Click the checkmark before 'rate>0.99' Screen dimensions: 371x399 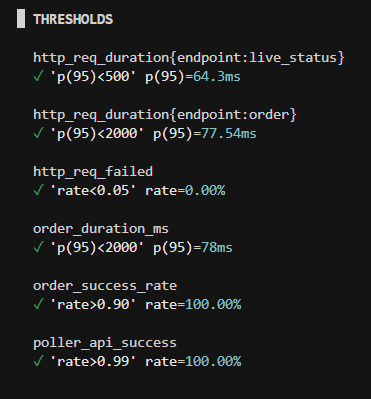tap(38, 362)
